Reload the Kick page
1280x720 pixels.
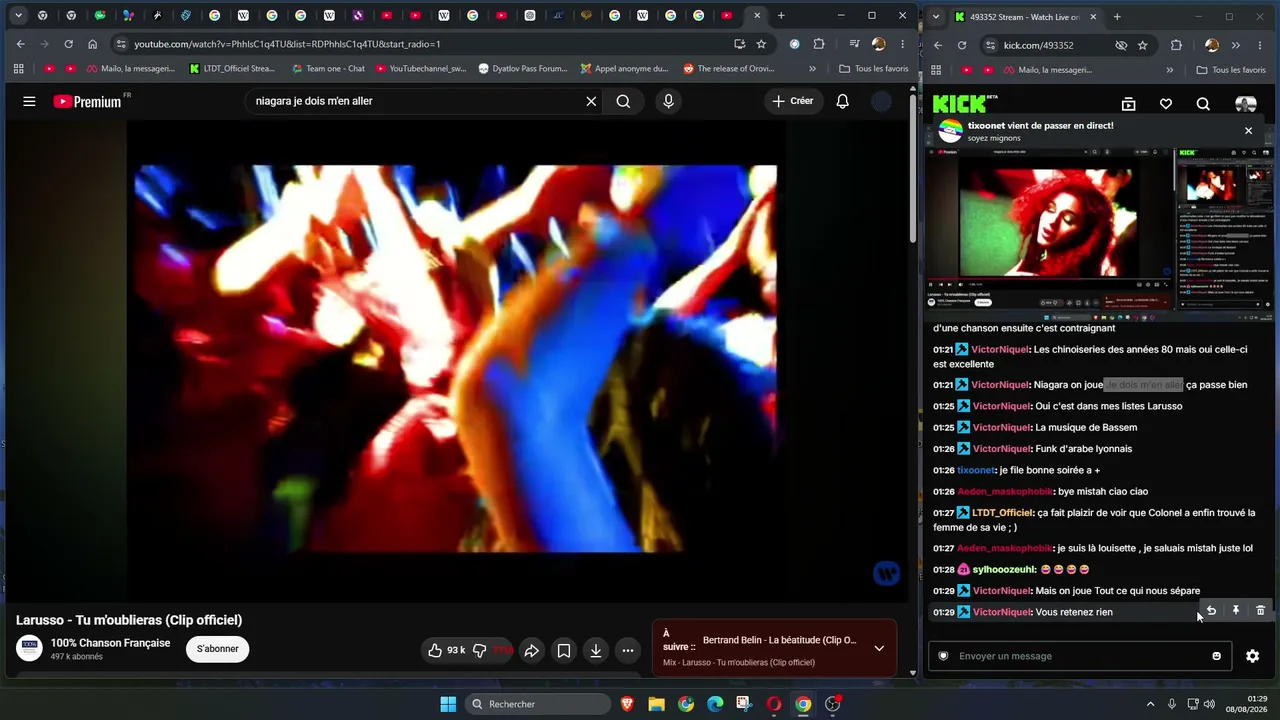click(x=962, y=45)
